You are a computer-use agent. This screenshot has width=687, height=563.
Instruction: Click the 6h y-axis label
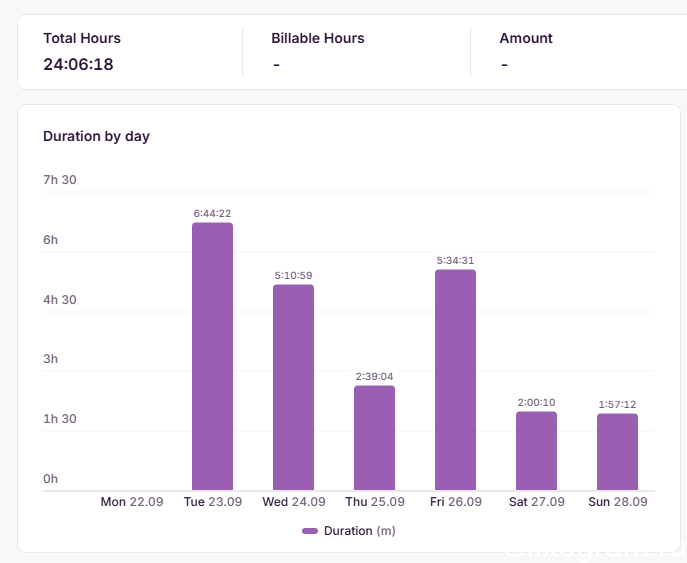click(50, 240)
